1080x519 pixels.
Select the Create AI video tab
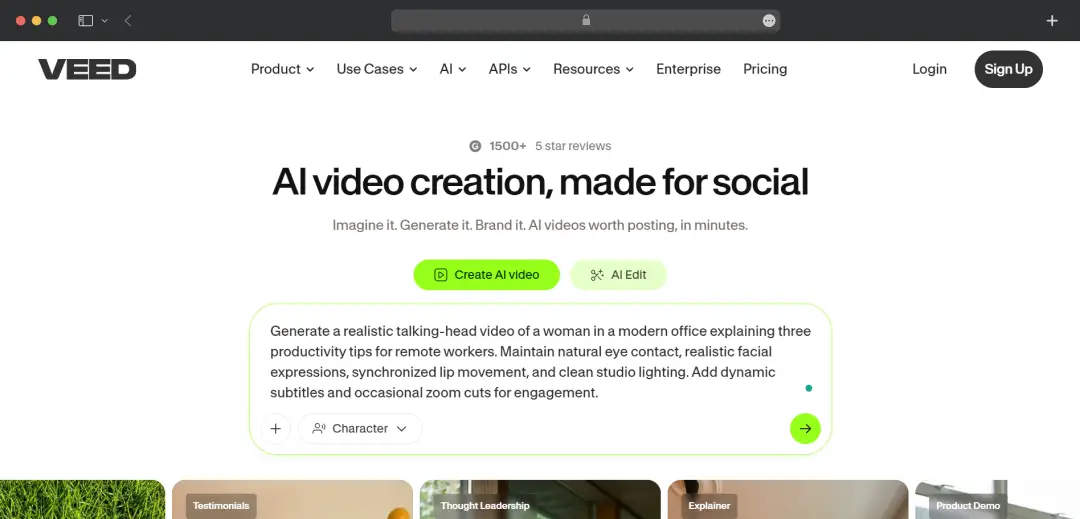pos(486,275)
